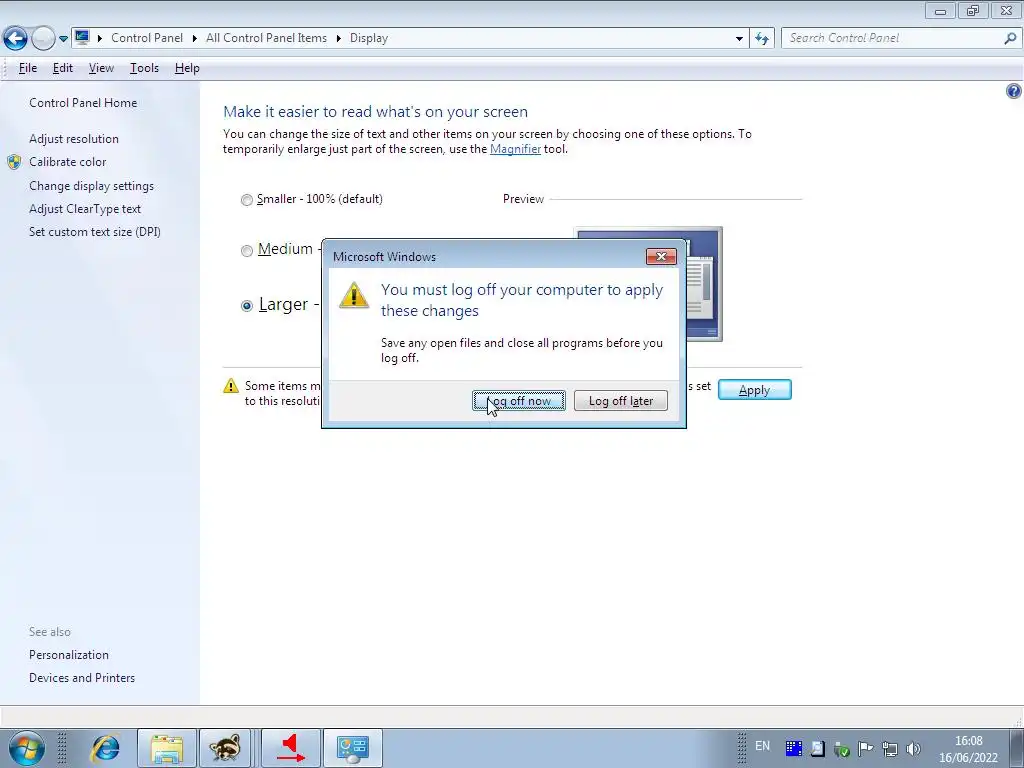The image size is (1024, 768).
Task: Open Adjust resolution link
Action: [x=74, y=138]
